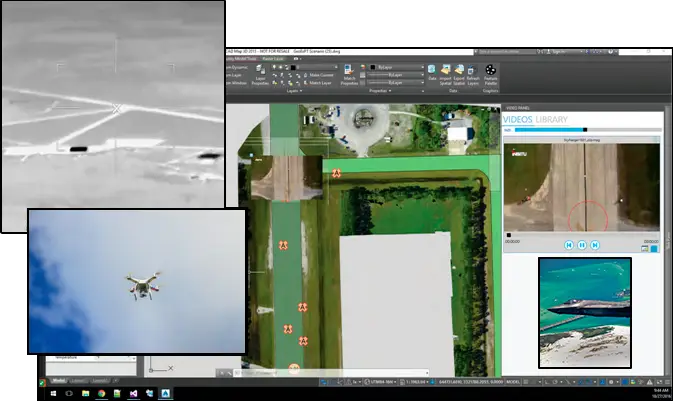Click the video snapshot icon
This screenshot has height=401, width=673.
coord(644,249)
